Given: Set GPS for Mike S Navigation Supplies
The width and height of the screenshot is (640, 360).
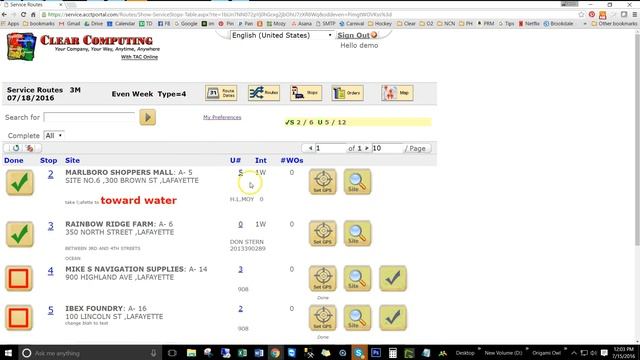Looking at the screenshot, I should point(322,278).
